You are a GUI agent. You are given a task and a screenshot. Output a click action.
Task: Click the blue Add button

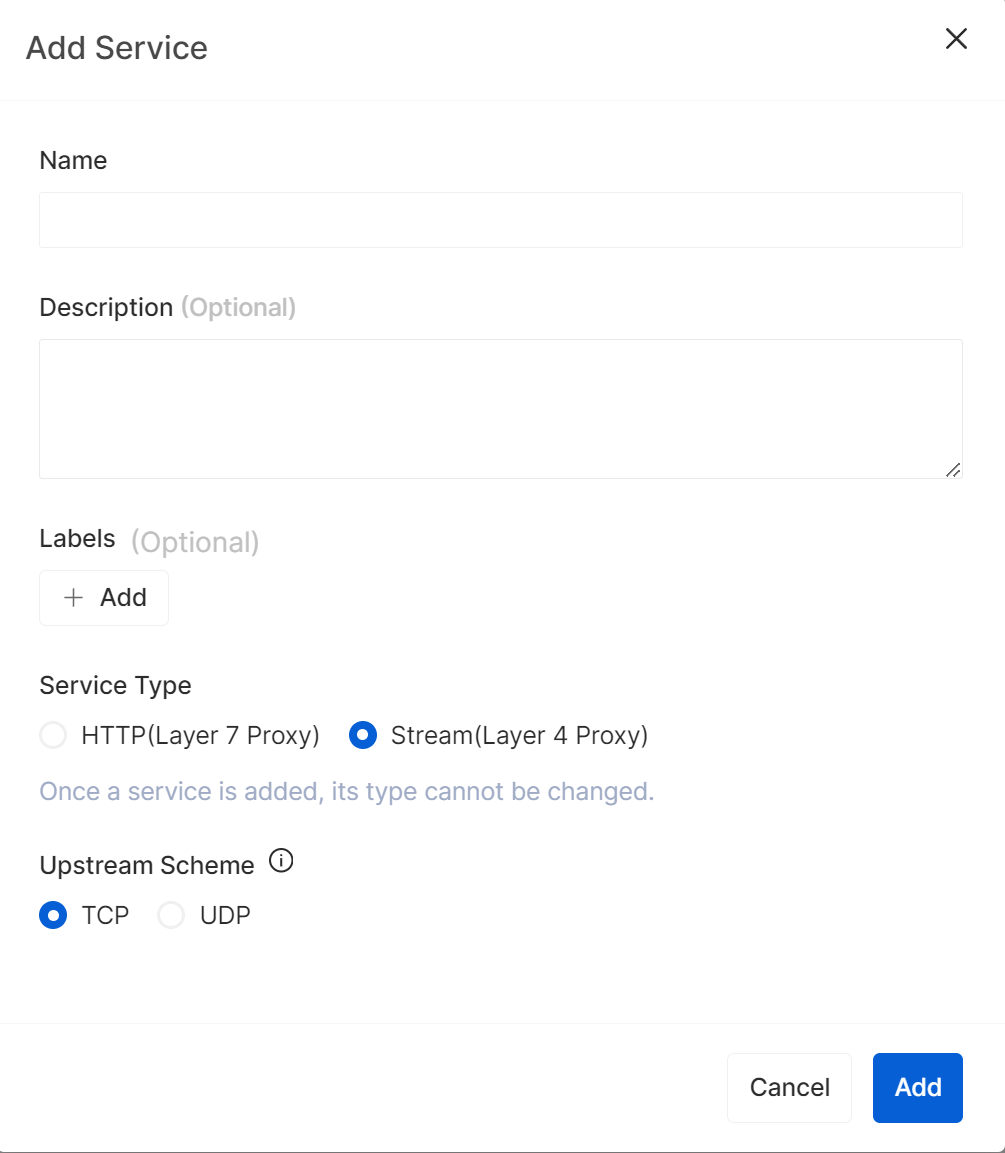[x=917, y=1087]
